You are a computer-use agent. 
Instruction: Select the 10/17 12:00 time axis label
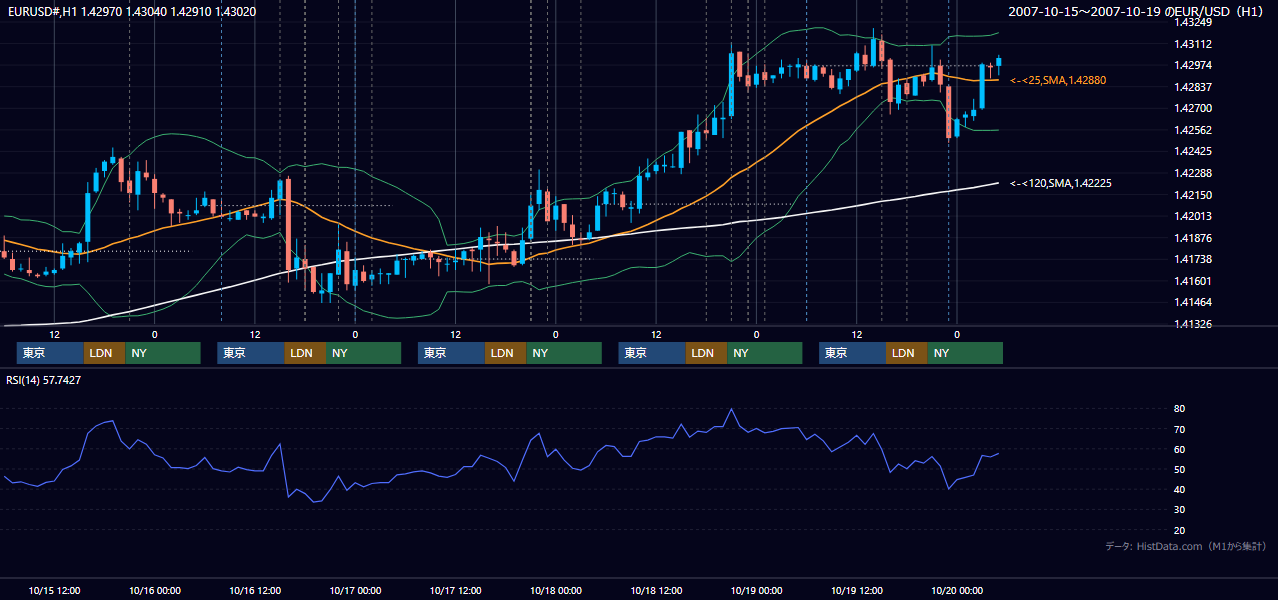coord(456,590)
